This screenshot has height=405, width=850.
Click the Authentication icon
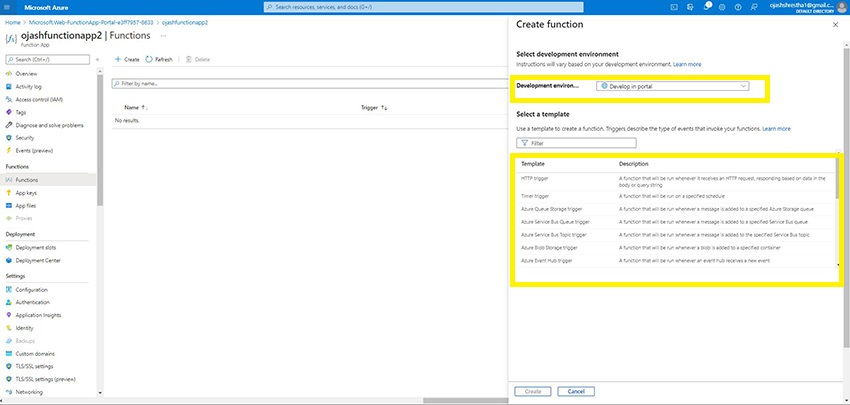coord(9,303)
